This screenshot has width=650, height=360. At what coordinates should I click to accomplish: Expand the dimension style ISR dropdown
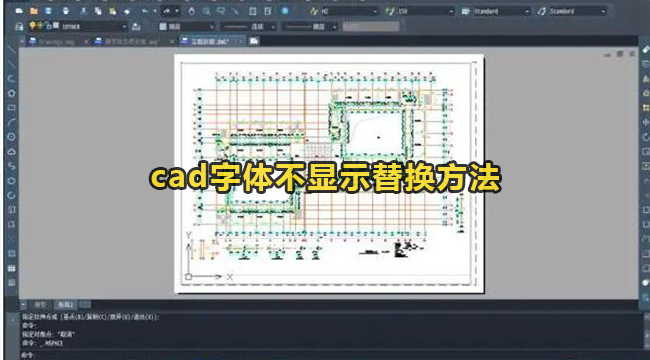(x=451, y=12)
